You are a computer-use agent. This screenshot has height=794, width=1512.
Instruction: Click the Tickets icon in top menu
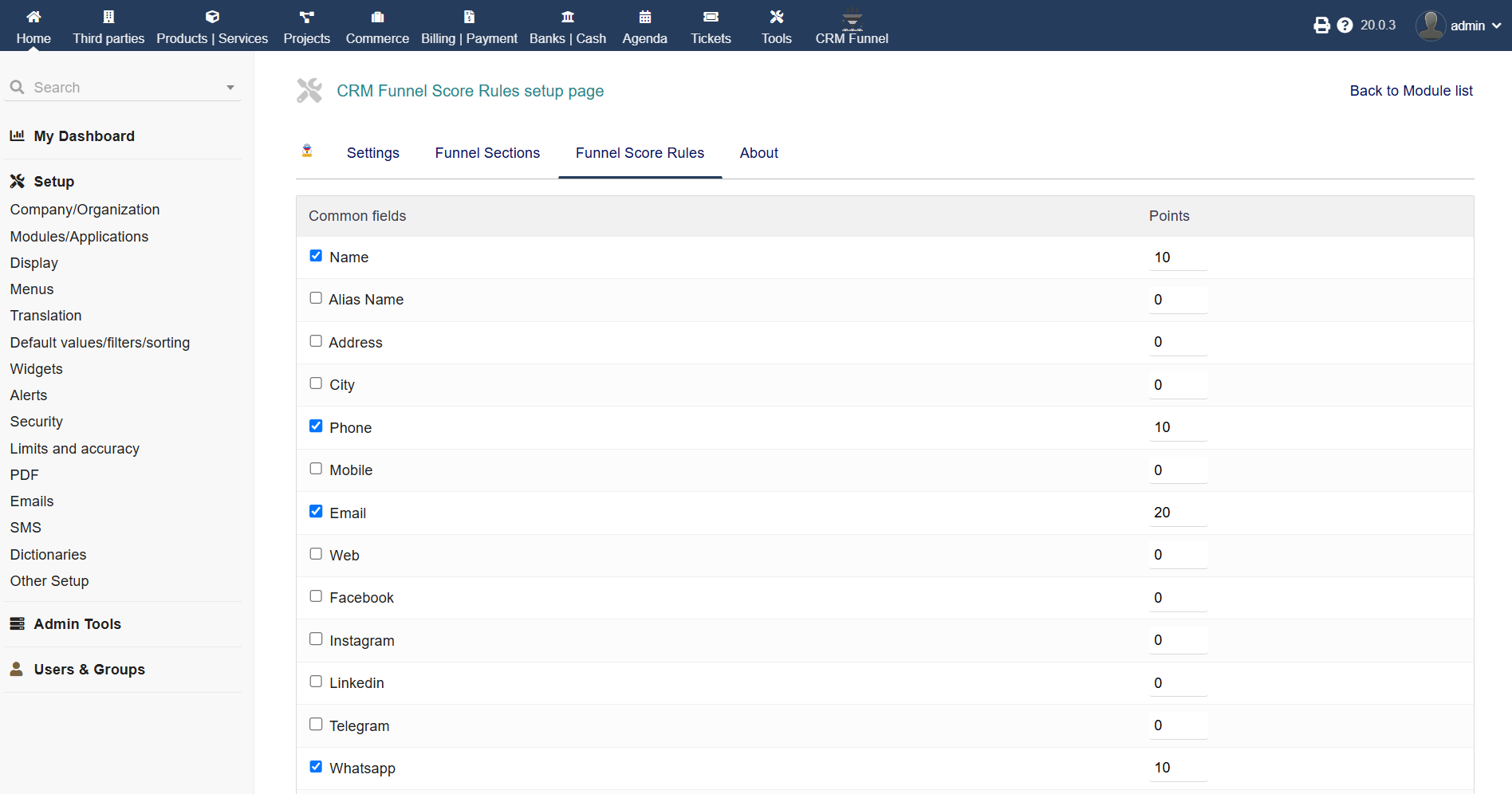tap(711, 17)
